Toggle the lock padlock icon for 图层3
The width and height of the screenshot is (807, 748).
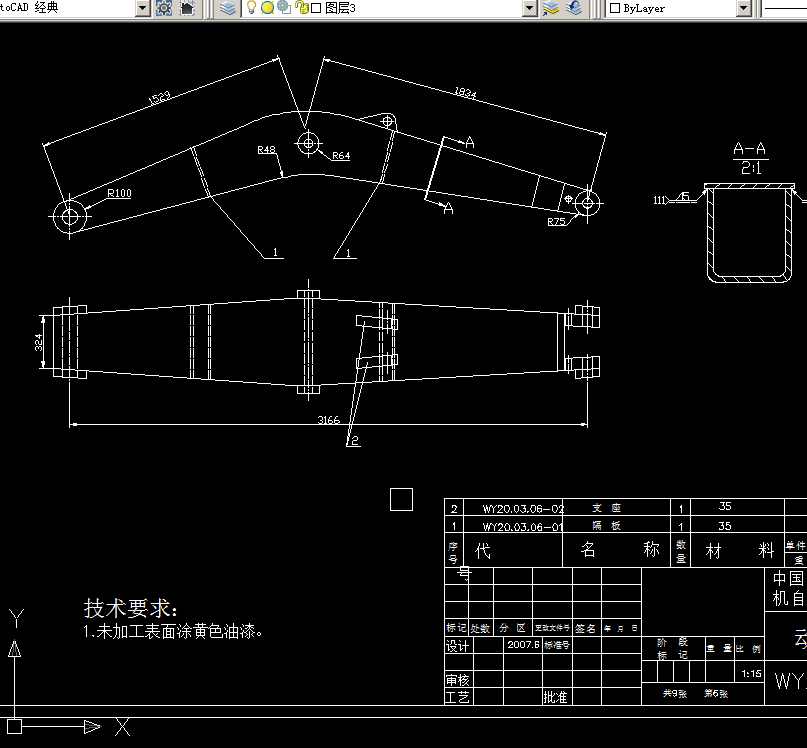302,8
